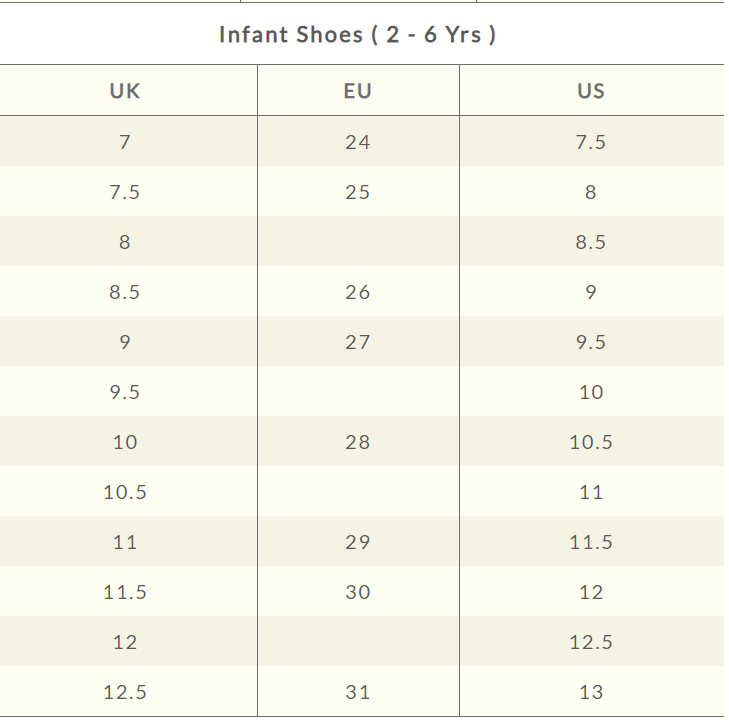
Task: Click EU size 30 cell
Action: (357, 592)
